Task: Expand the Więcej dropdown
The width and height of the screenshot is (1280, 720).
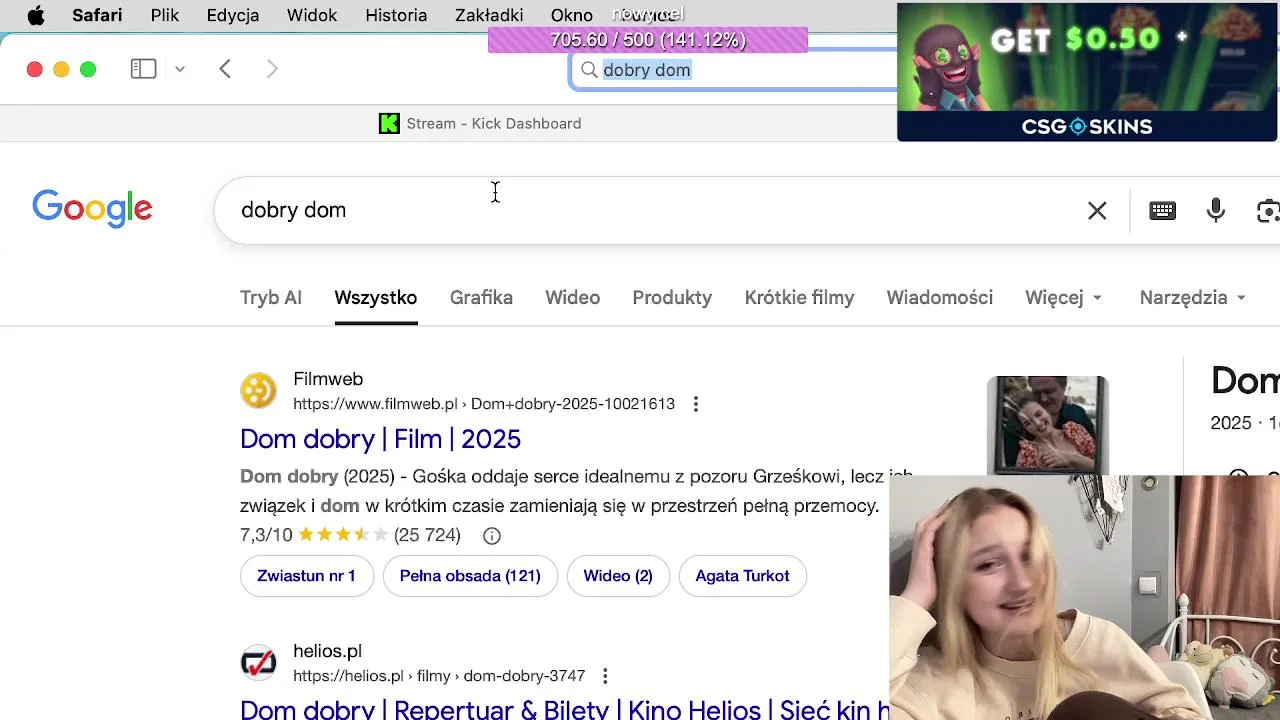Action: [1063, 298]
